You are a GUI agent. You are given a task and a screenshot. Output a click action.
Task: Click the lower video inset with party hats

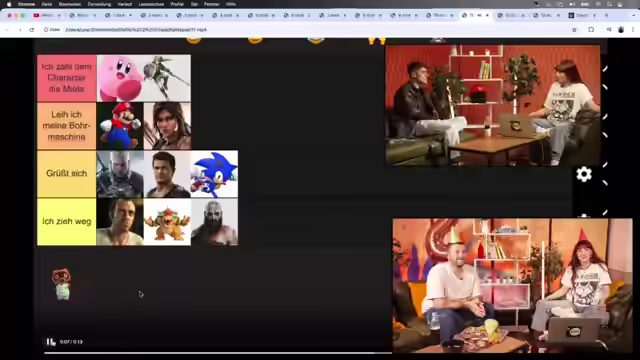[x=512, y=285]
